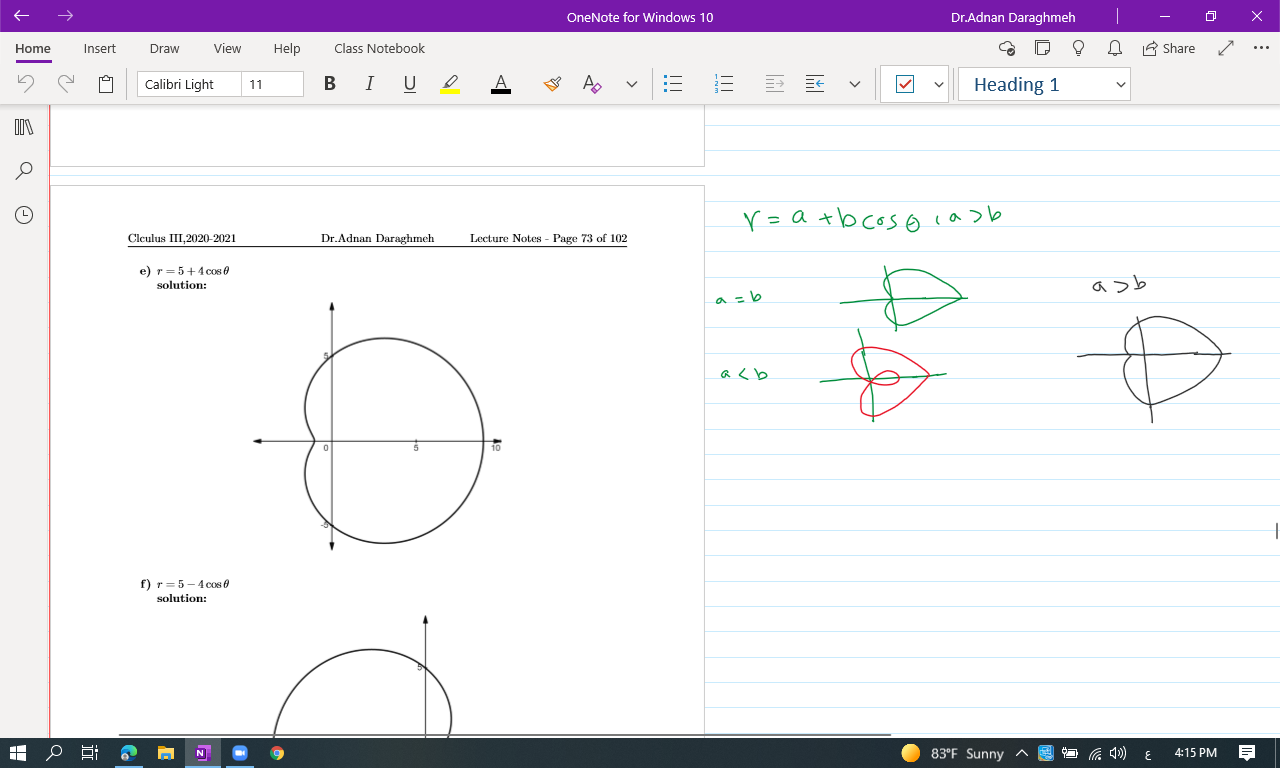
Task: Toggle bold formatting
Action: coord(330,84)
